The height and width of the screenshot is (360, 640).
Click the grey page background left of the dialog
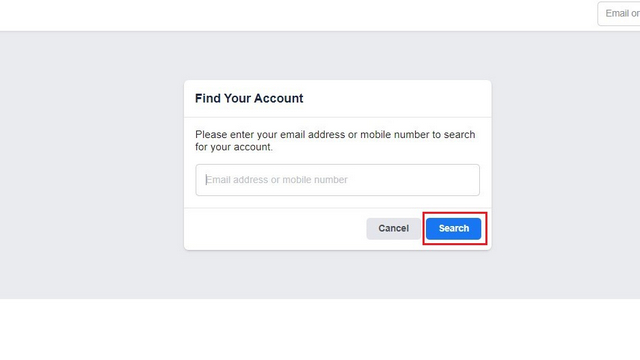(92, 165)
